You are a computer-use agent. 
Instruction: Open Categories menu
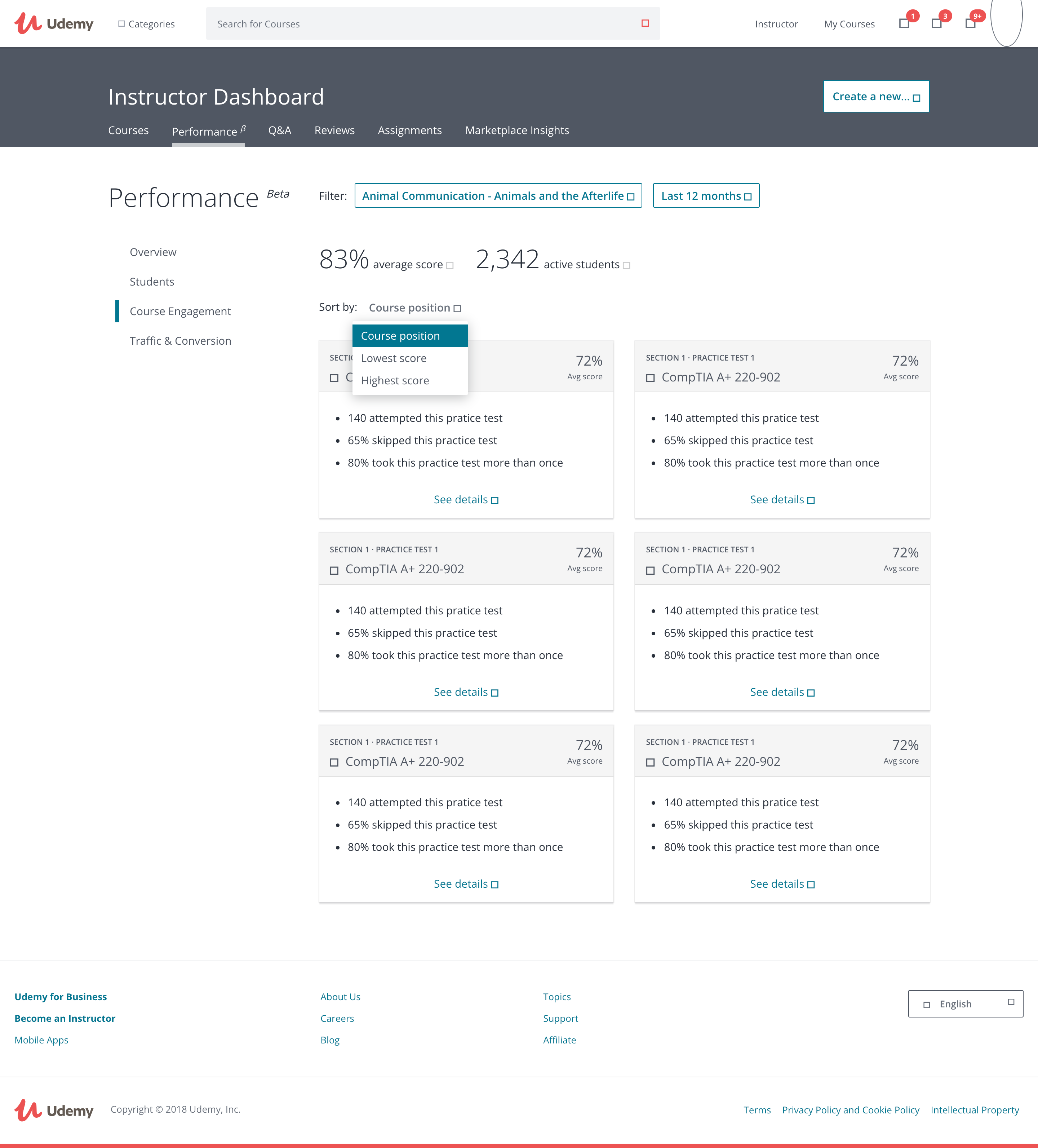[x=146, y=24]
